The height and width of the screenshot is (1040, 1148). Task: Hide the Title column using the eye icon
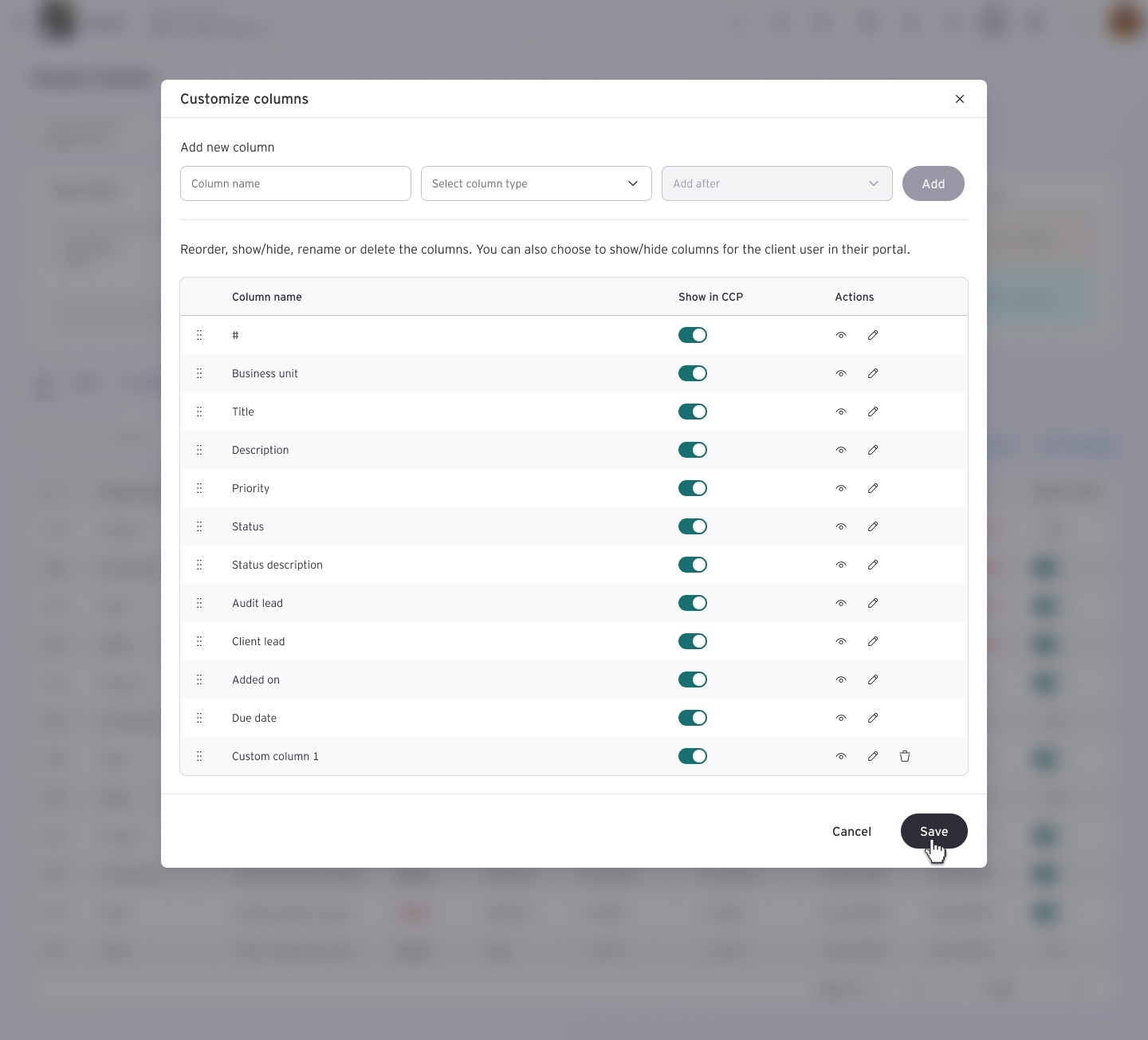point(841,412)
